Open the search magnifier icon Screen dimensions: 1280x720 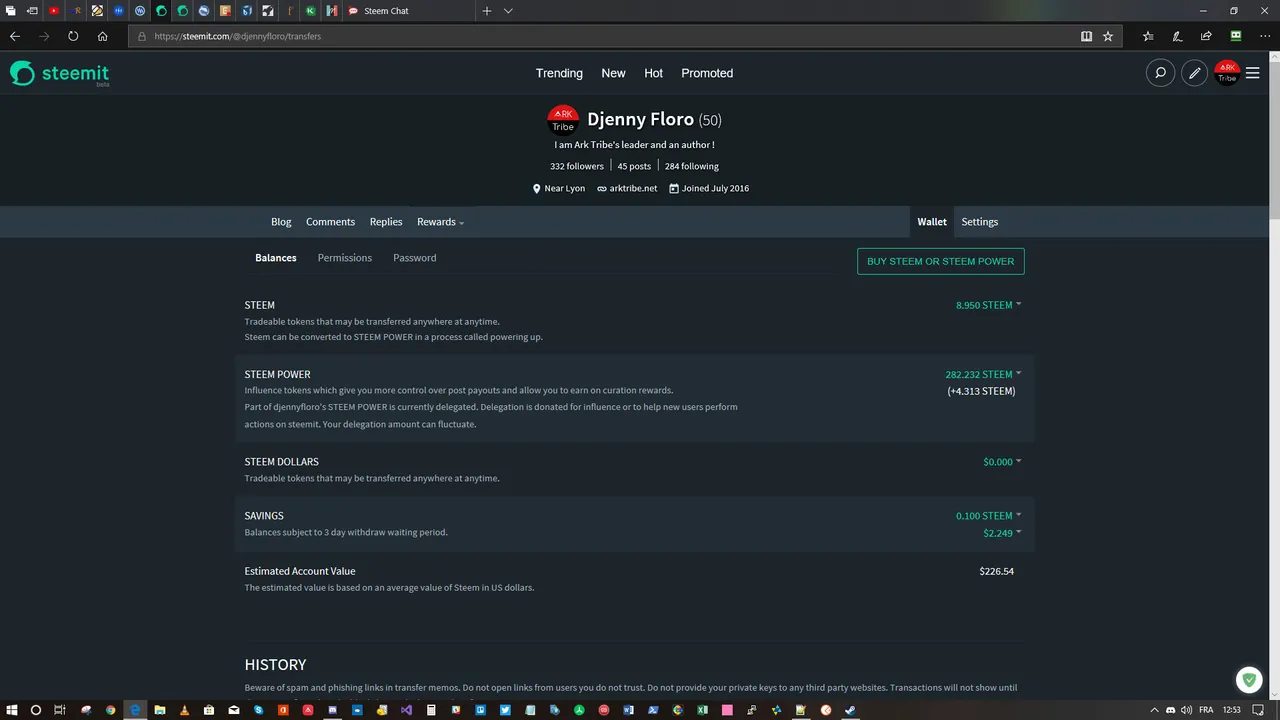1160,73
